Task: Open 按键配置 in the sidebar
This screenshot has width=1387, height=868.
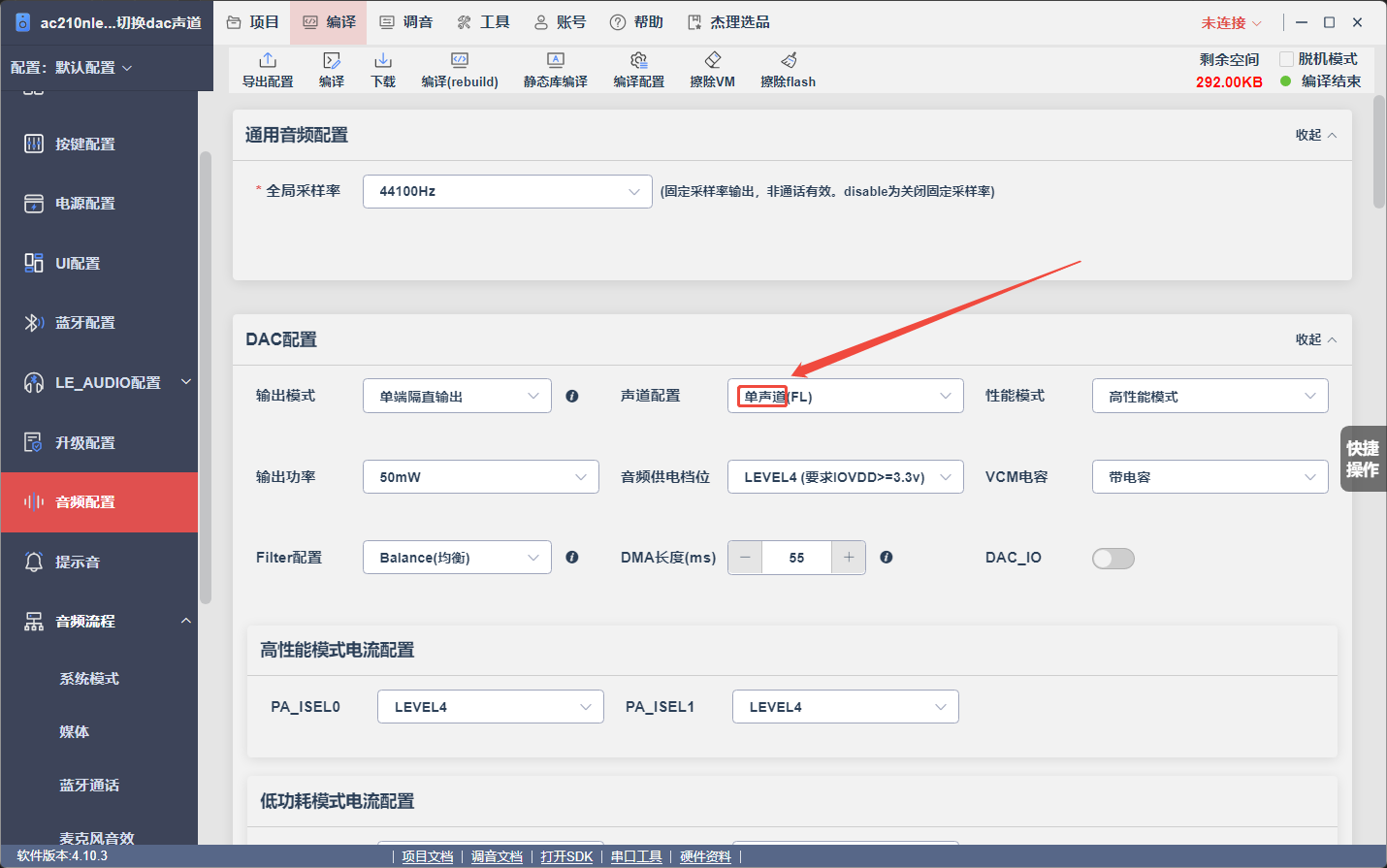Action: [x=100, y=144]
